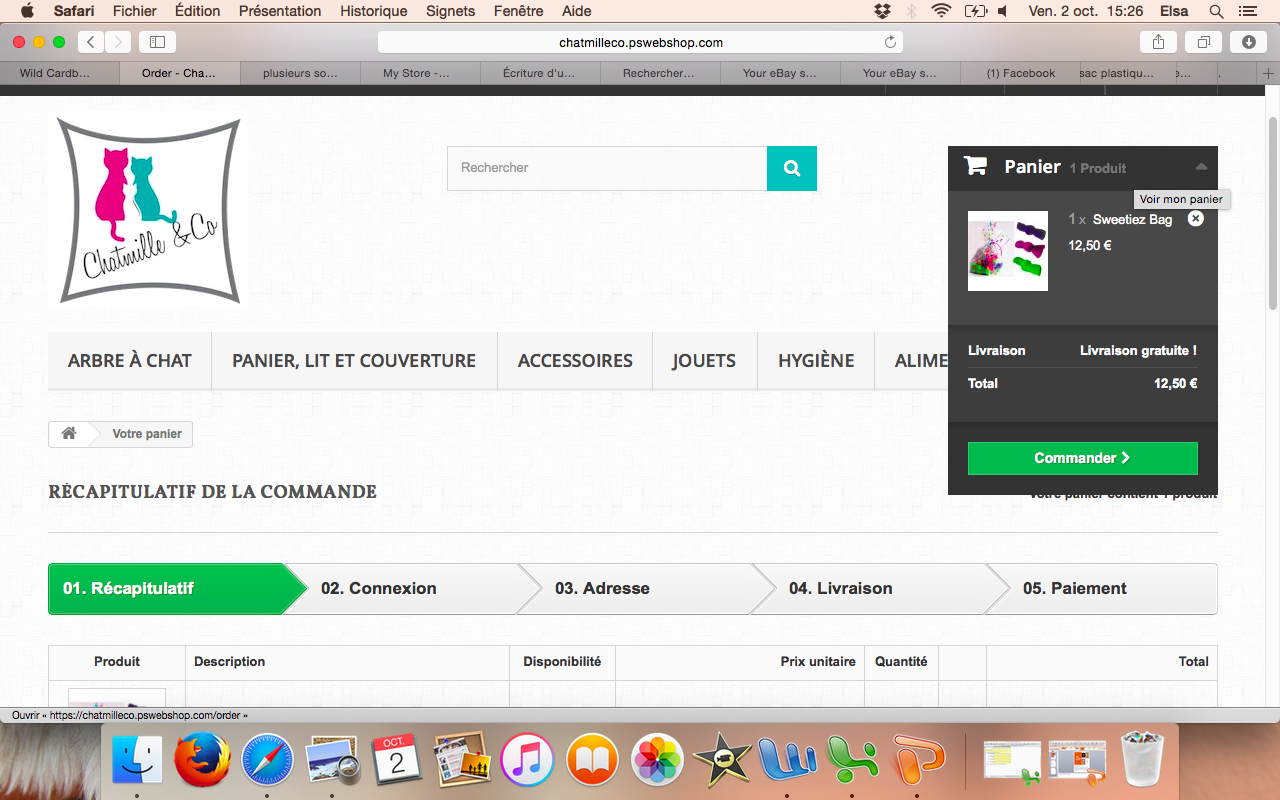Open PANIER, LIT ET COUVERTURE category
The height and width of the screenshot is (800, 1280).
(x=354, y=361)
